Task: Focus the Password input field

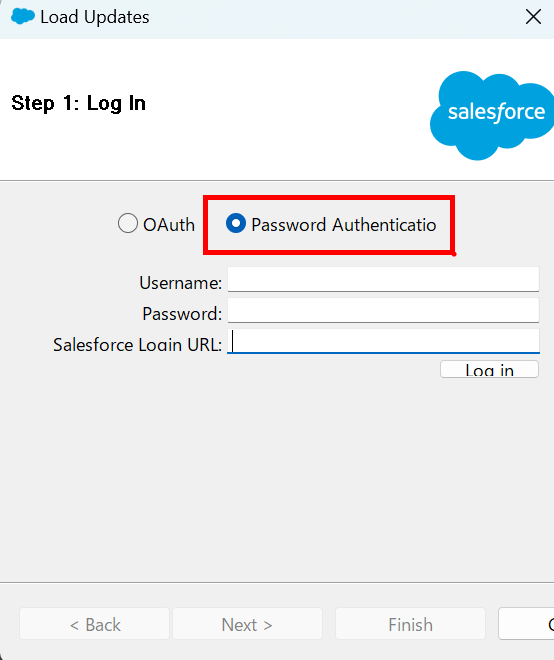Action: point(383,310)
